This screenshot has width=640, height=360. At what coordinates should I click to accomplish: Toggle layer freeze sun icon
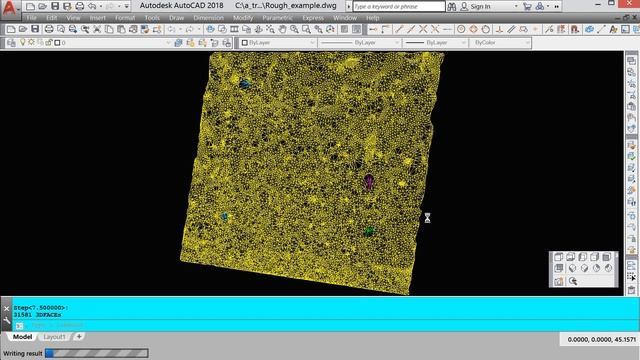tap(31, 42)
